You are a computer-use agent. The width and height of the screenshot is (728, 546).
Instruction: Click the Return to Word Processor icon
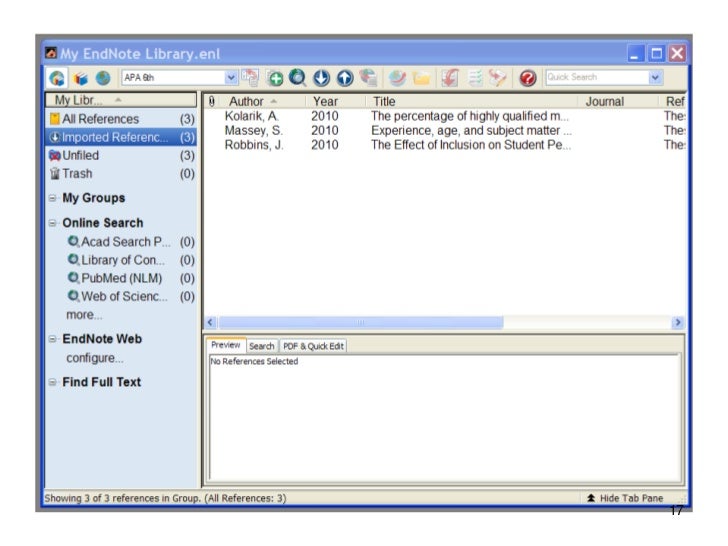click(498, 78)
